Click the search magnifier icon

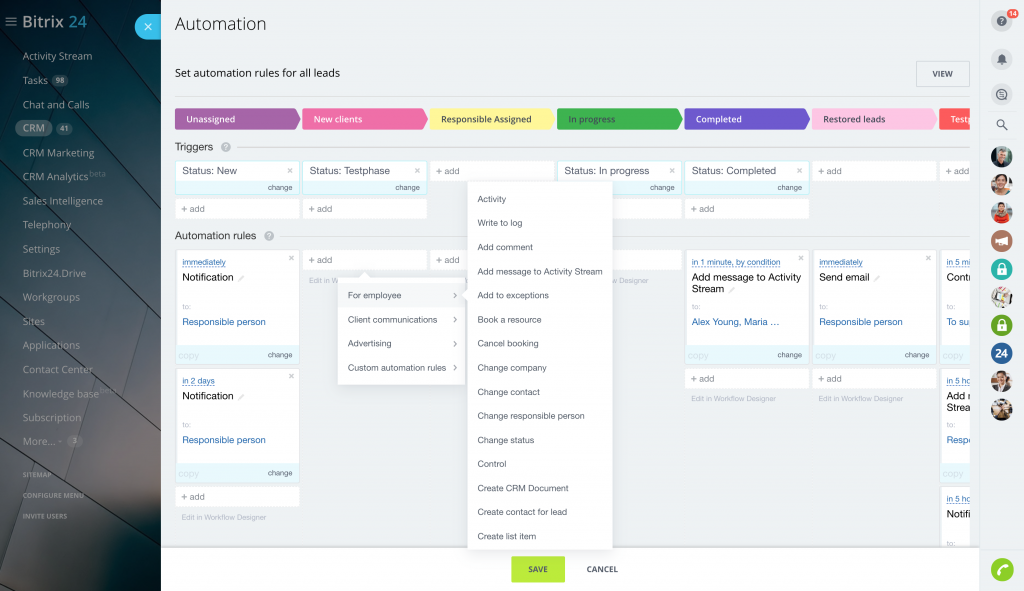click(x=1001, y=125)
